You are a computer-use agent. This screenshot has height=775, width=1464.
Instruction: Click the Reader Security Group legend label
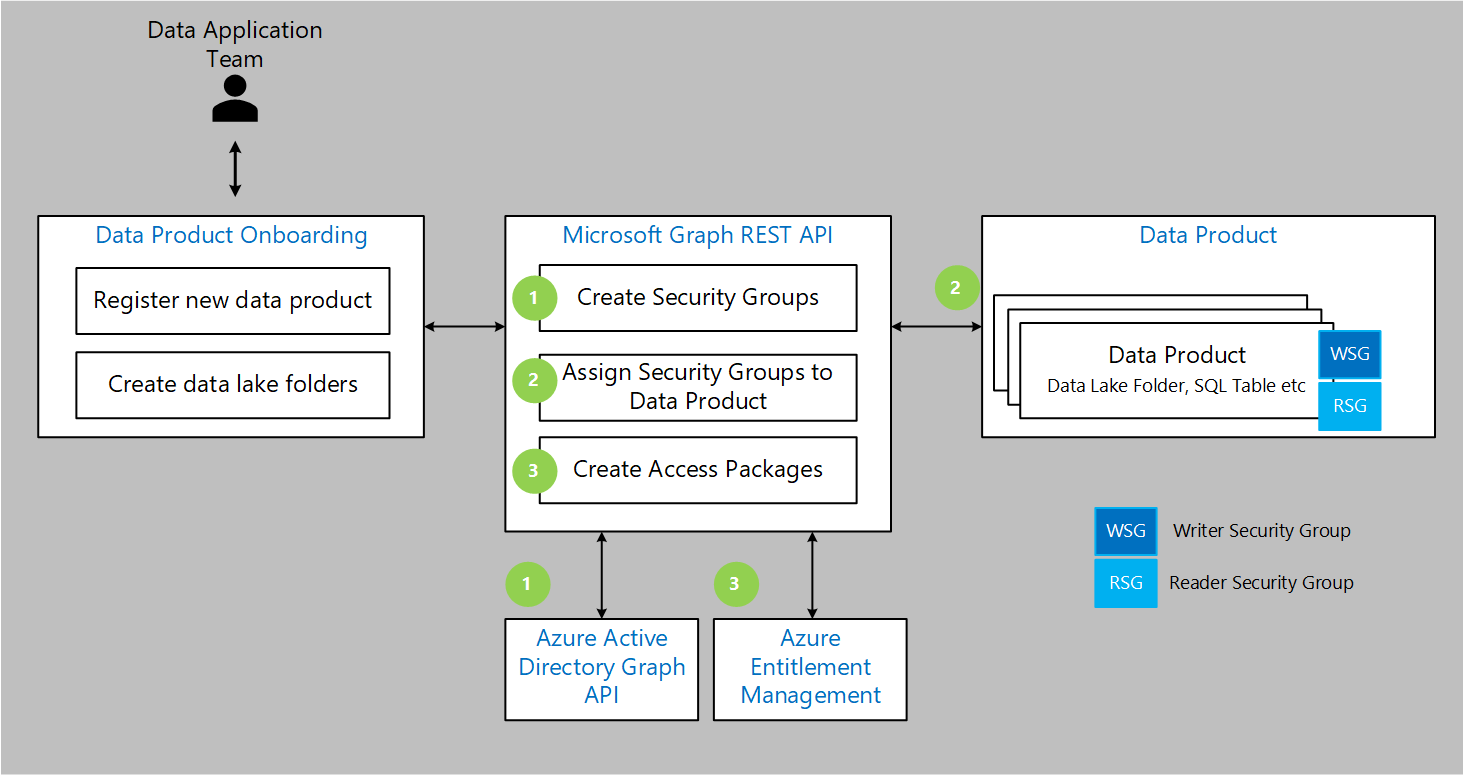[1261, 583]
